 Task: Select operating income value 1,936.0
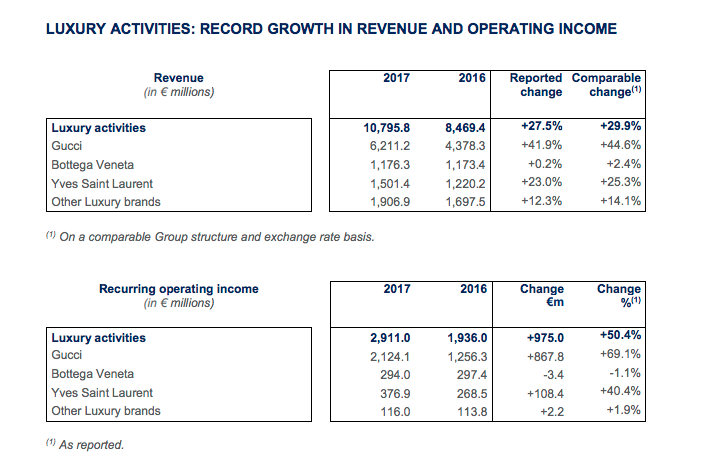(467, 338)
